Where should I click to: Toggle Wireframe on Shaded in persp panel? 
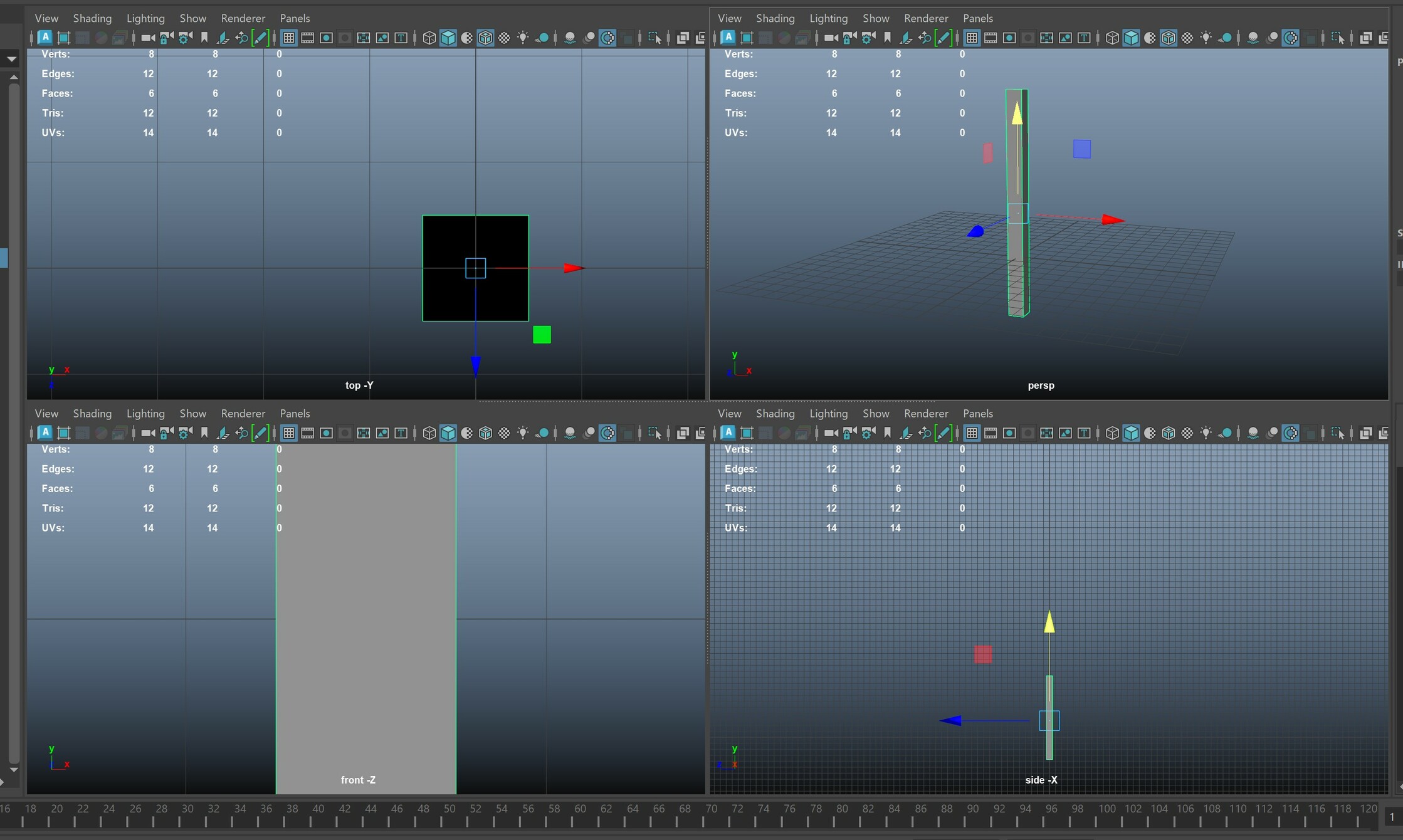1169,38
